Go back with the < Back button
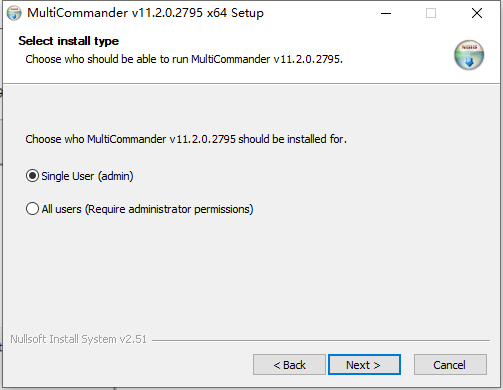503x390 pixels. (x=289, y=365)
